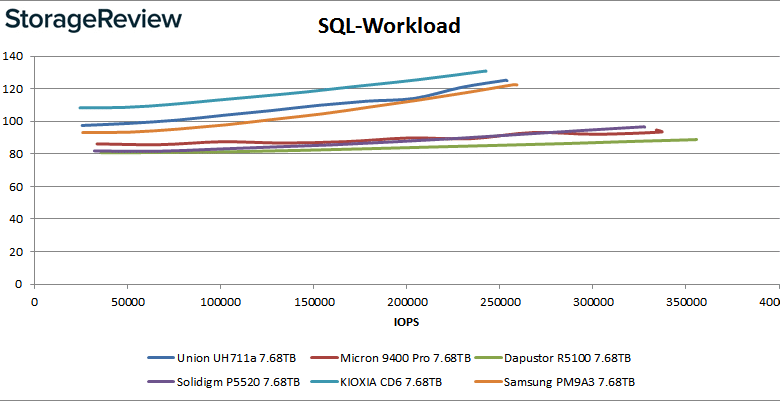Select Samsung PM9A3 7.68TB legend entry
This screenshot has width=780, height=401.
pos(555,382)
